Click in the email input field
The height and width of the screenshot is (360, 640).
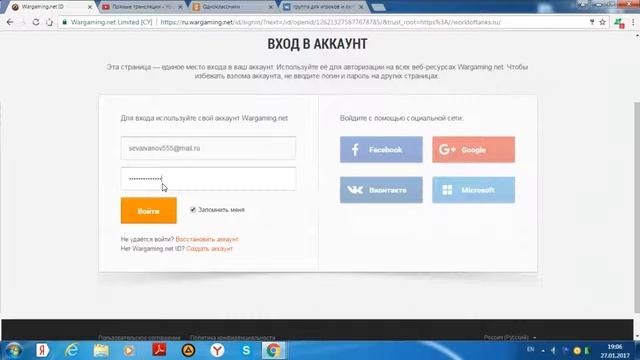click(208, 148)
